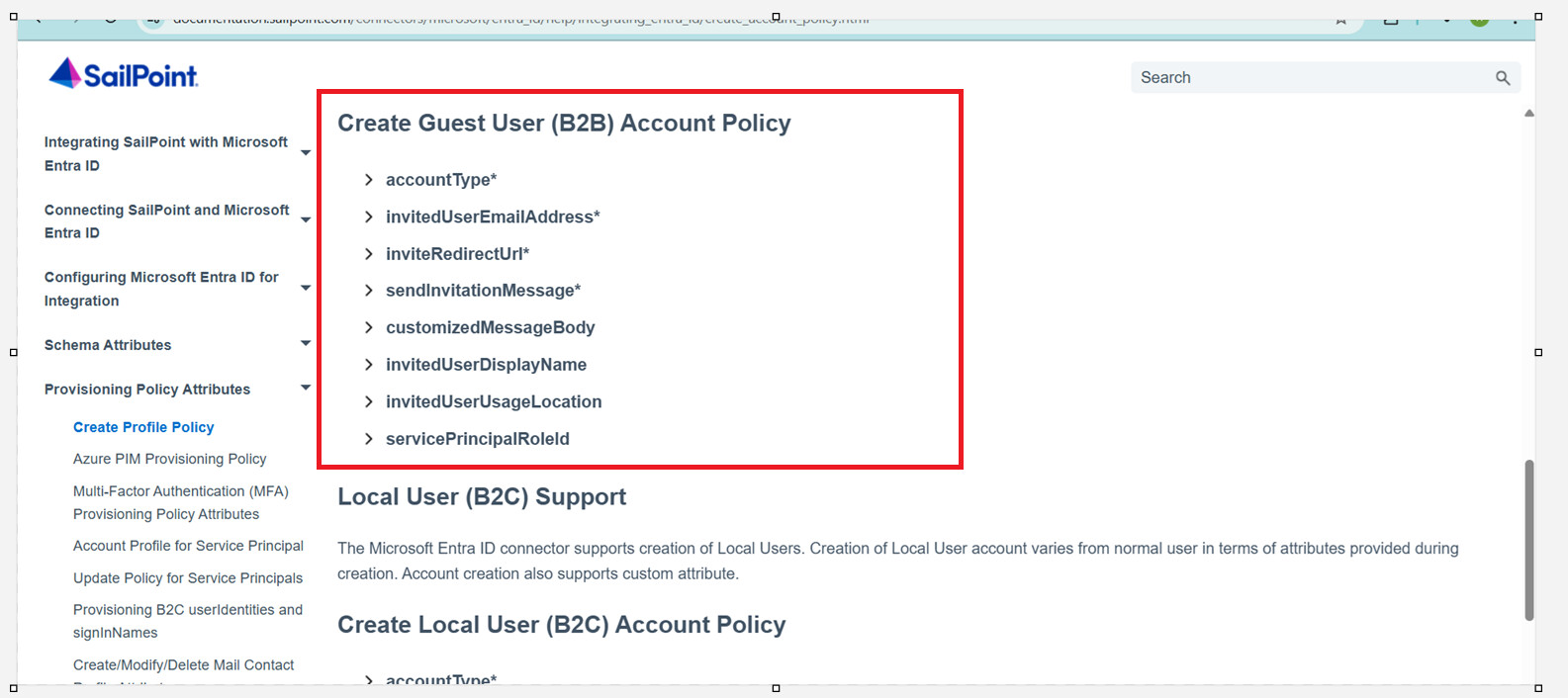Expand the sendInvitationMessage* attribute
Viewport: 1568px width, 698px height.
tap(473, 291)
